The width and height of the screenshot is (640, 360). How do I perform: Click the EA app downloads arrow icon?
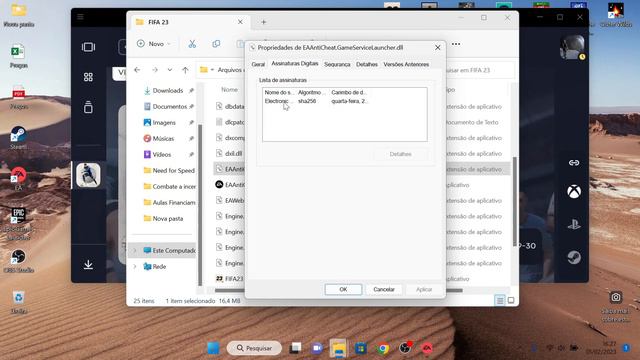click(x=88, y=264)
